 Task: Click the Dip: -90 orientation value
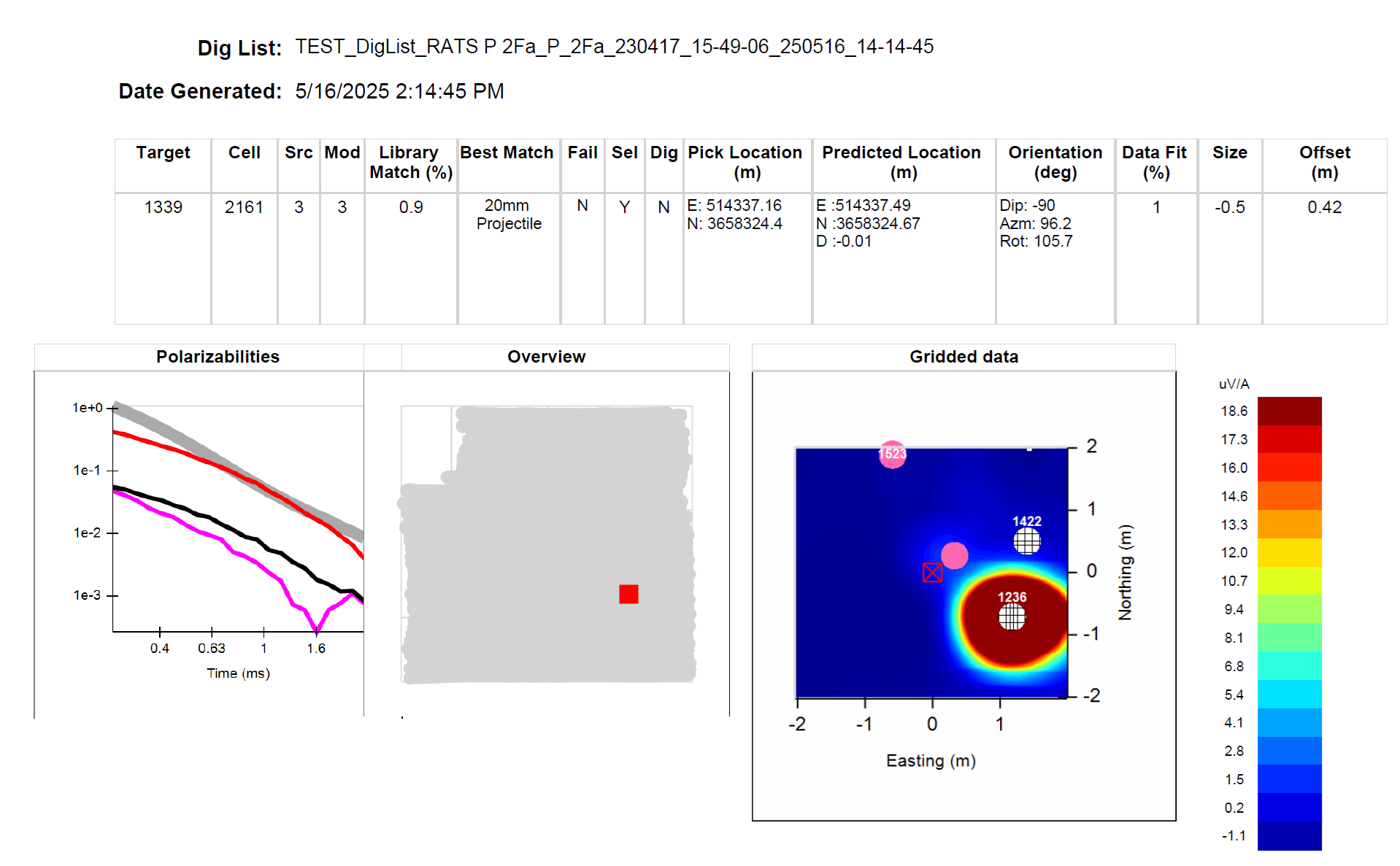coord(1027,206)
